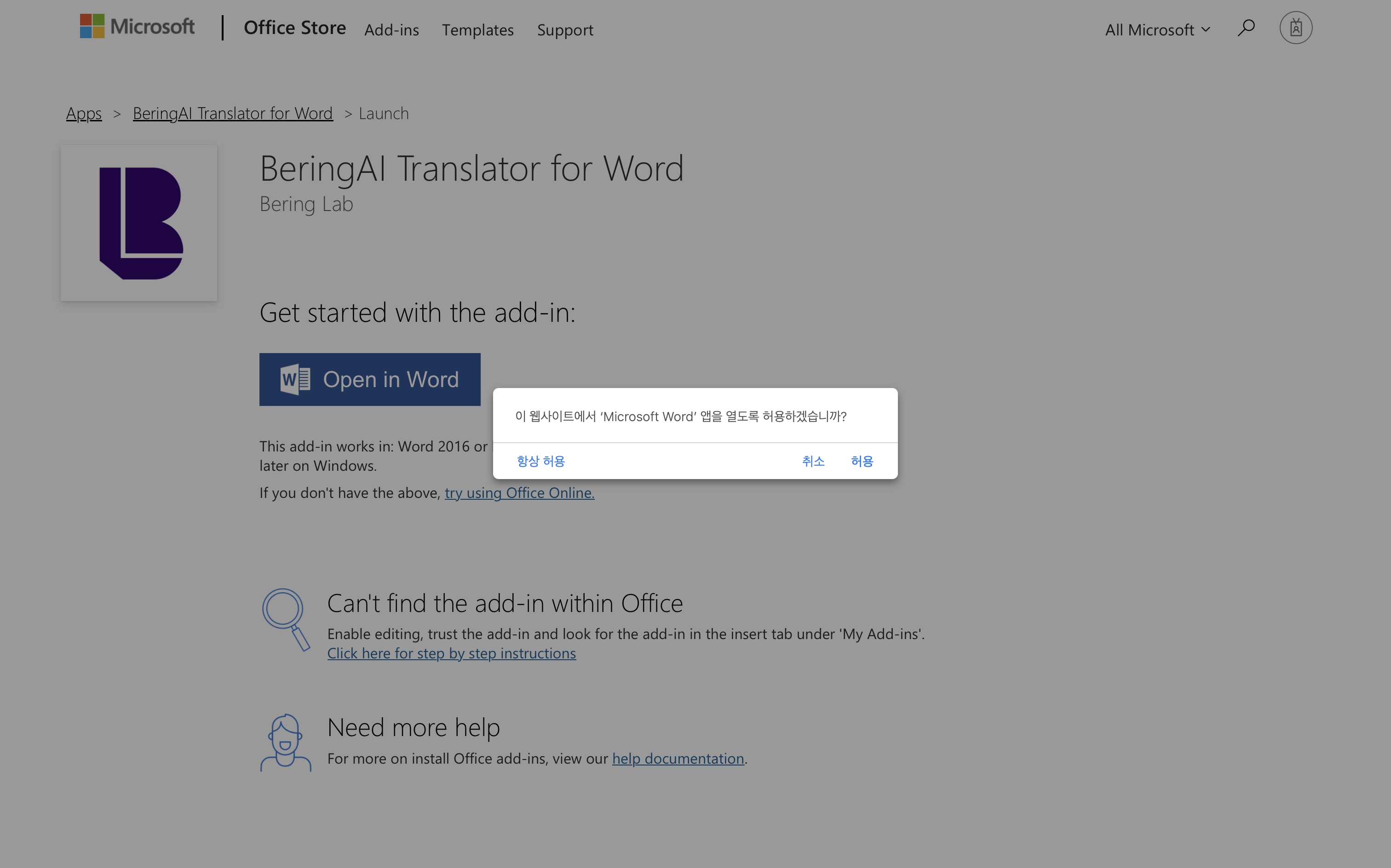Choose 항상 허용 in the dialog
Screen dimensions: 1391x868
point(540,461)
